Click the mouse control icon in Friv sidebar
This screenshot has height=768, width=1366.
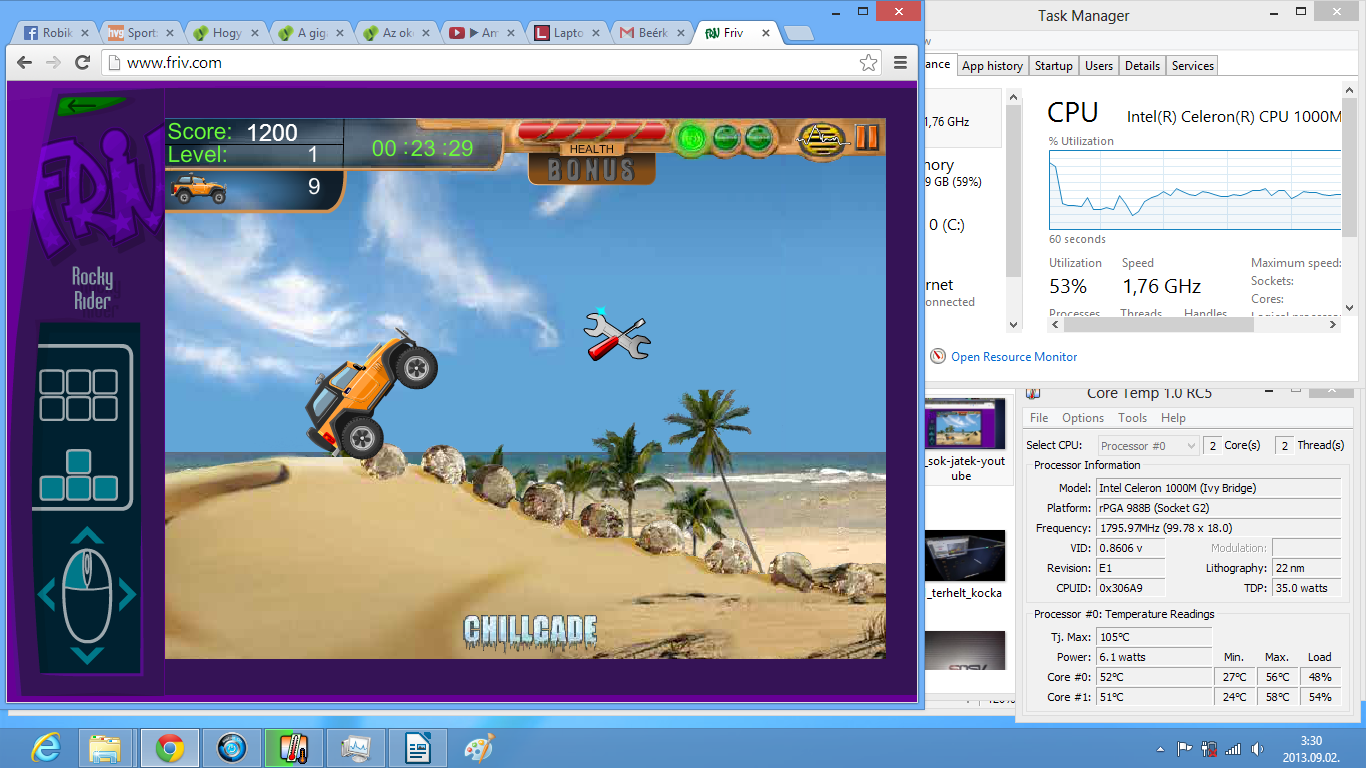click(87, 596)
